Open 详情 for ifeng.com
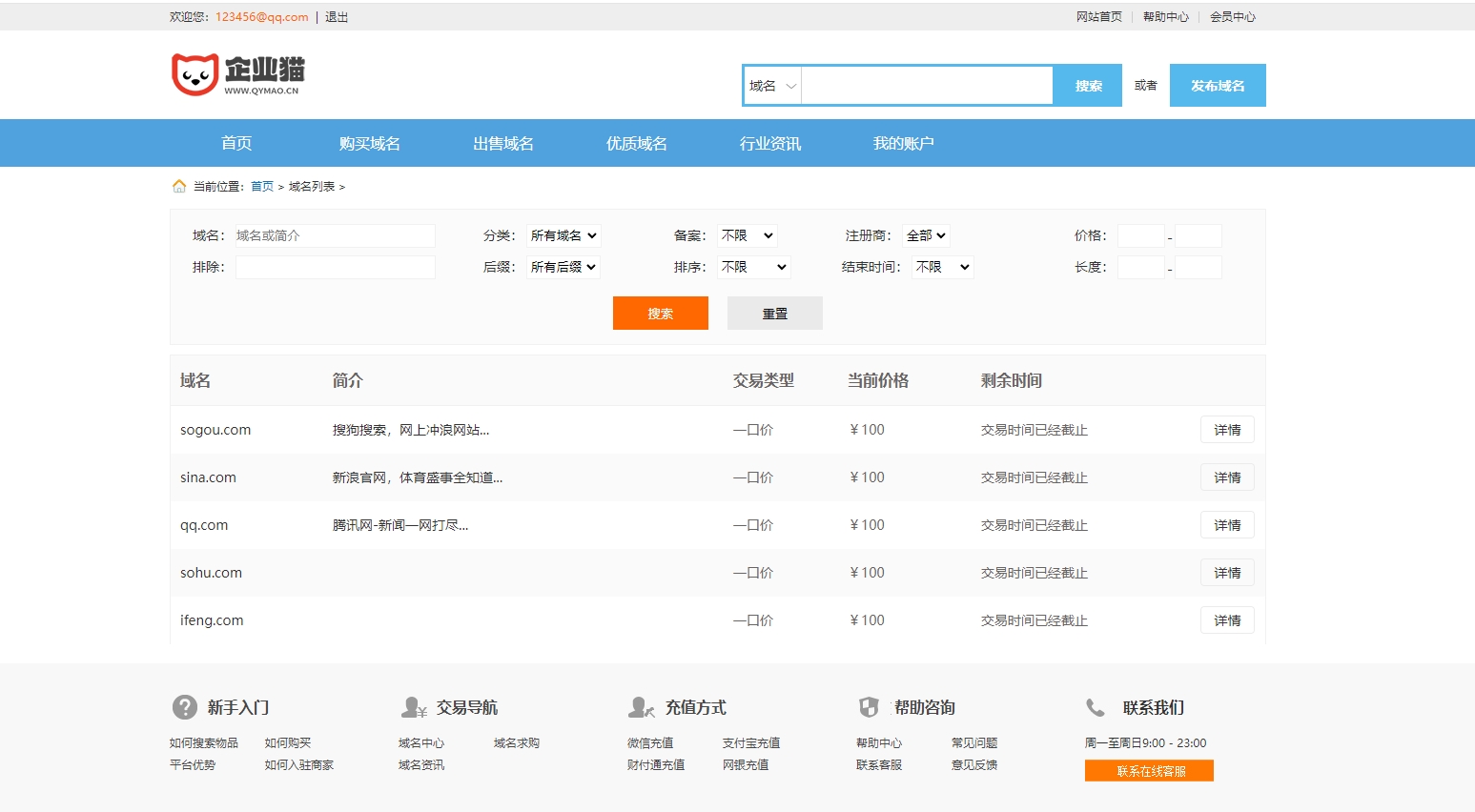The image size is (1475, 812). 1227,620
